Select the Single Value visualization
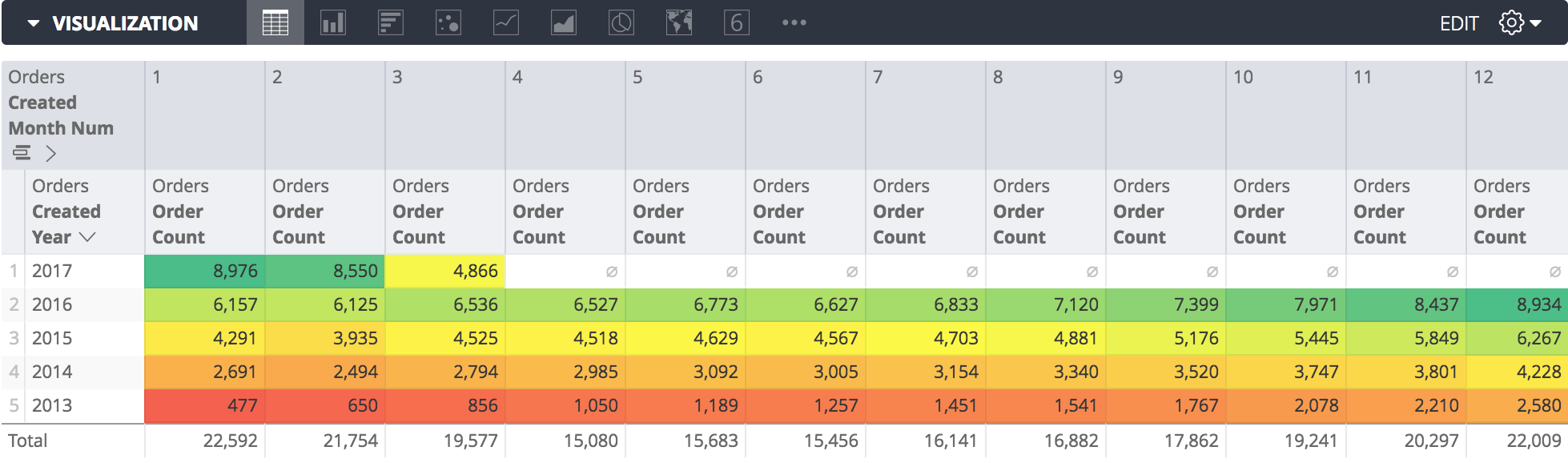Viewport: 1568px width, 463px height. coord(736,22)
